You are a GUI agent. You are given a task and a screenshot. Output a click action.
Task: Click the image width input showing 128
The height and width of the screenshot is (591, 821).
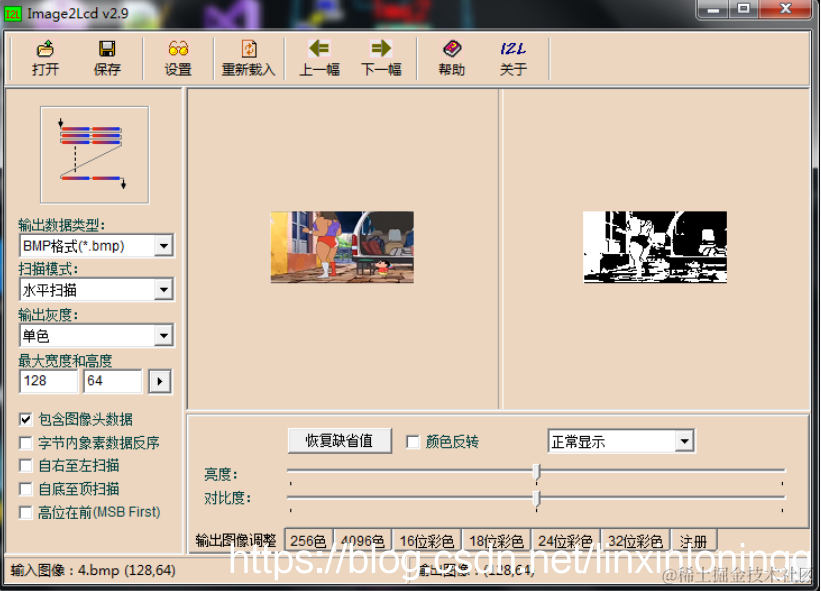tap(47, 381)
